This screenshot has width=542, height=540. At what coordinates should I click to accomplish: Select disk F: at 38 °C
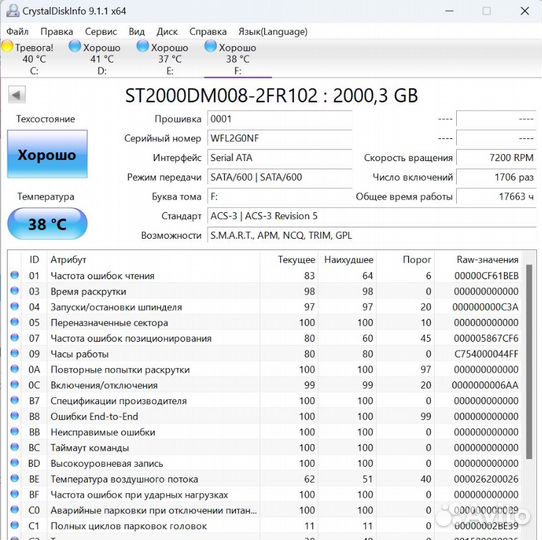click(237, 59)
